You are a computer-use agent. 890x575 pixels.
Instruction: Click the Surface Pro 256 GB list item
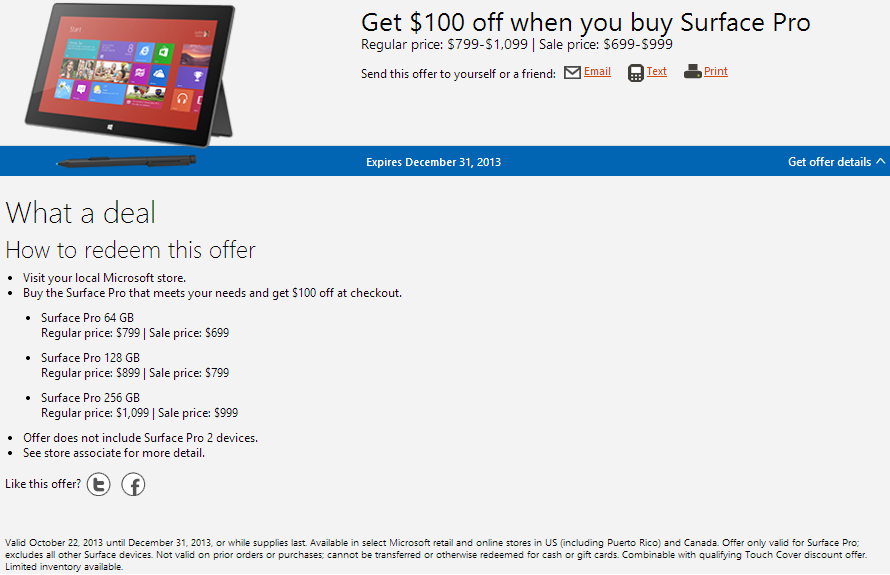(140, 405)
